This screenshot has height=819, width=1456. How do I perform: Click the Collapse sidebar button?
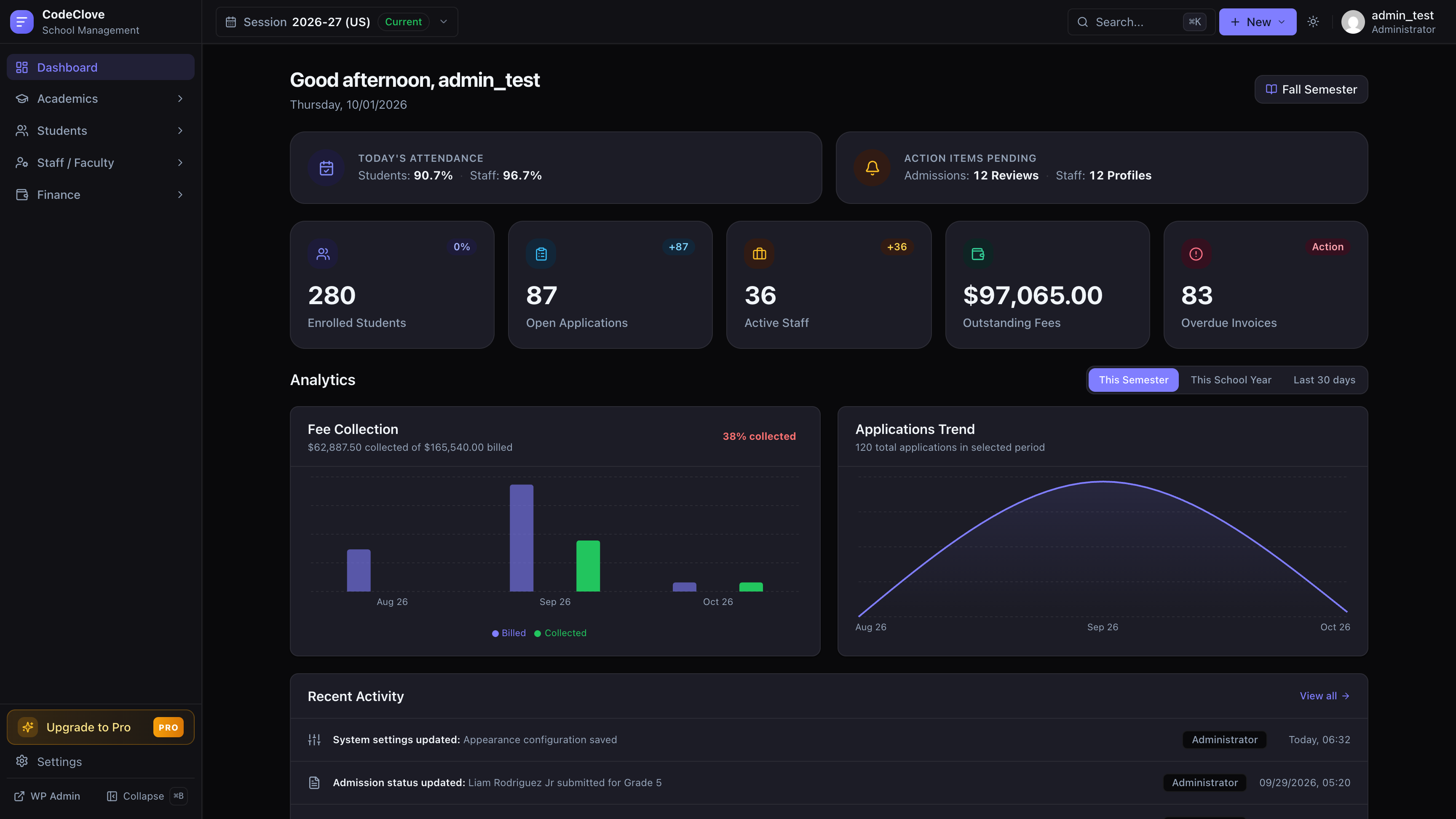point(146,796)
